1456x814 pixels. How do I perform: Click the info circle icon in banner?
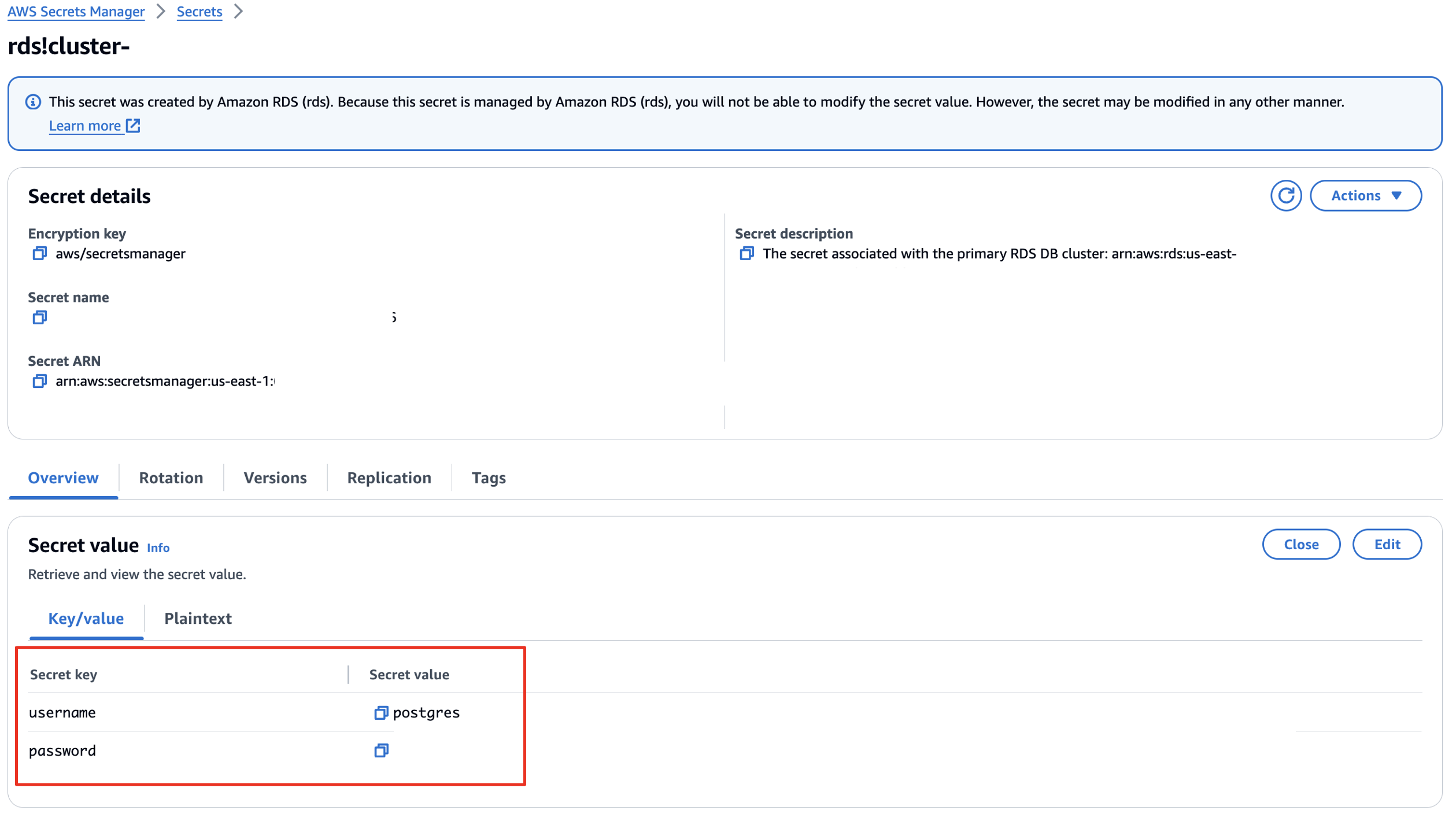(x=33, y=102)
